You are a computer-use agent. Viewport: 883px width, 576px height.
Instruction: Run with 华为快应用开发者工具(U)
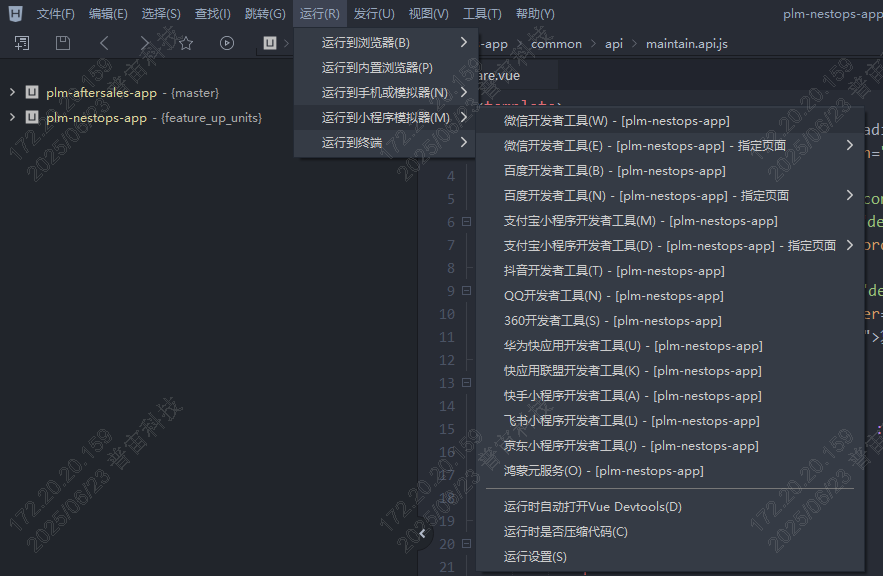coord(670,346)
